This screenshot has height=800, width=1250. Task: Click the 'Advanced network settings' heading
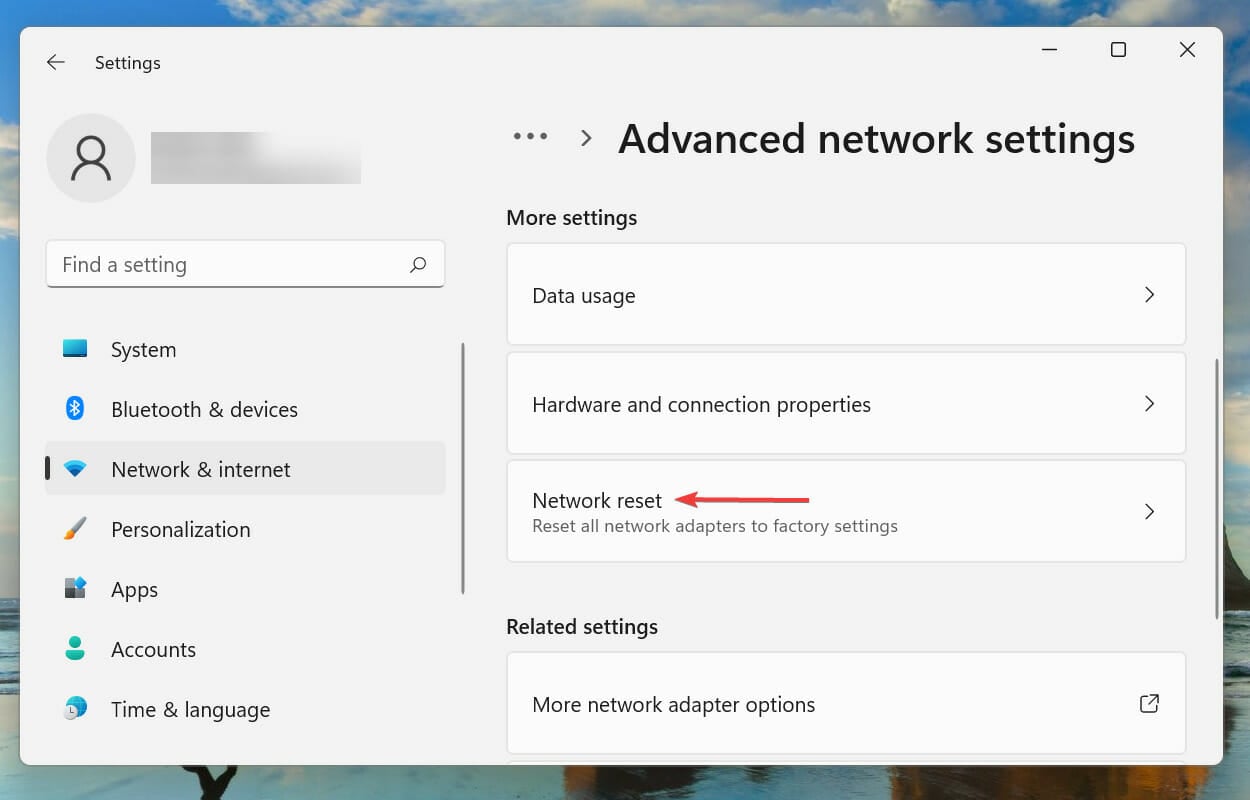tap(877, 139)
